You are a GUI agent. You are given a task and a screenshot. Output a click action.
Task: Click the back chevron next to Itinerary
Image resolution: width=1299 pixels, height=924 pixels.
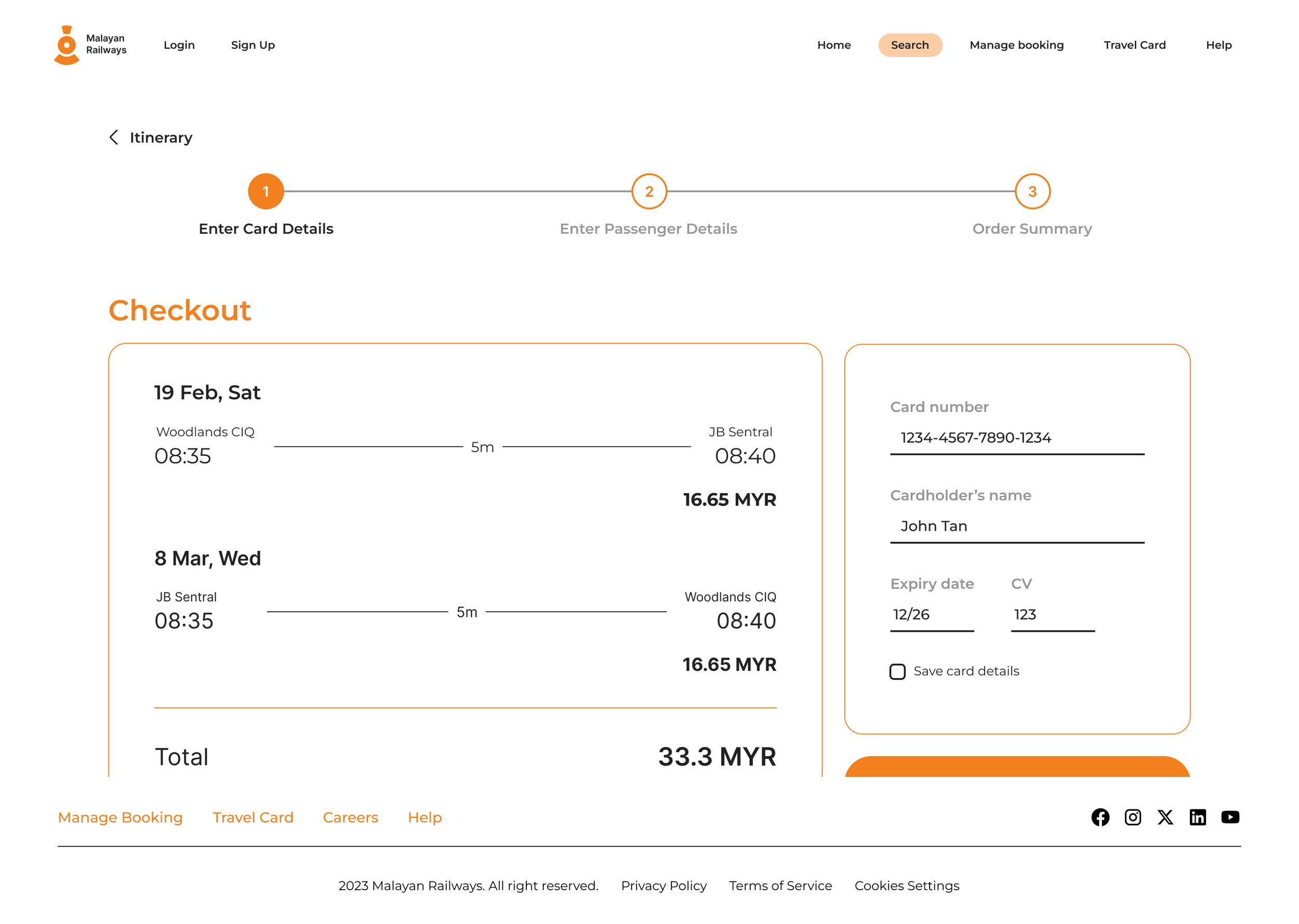[114, 137]
